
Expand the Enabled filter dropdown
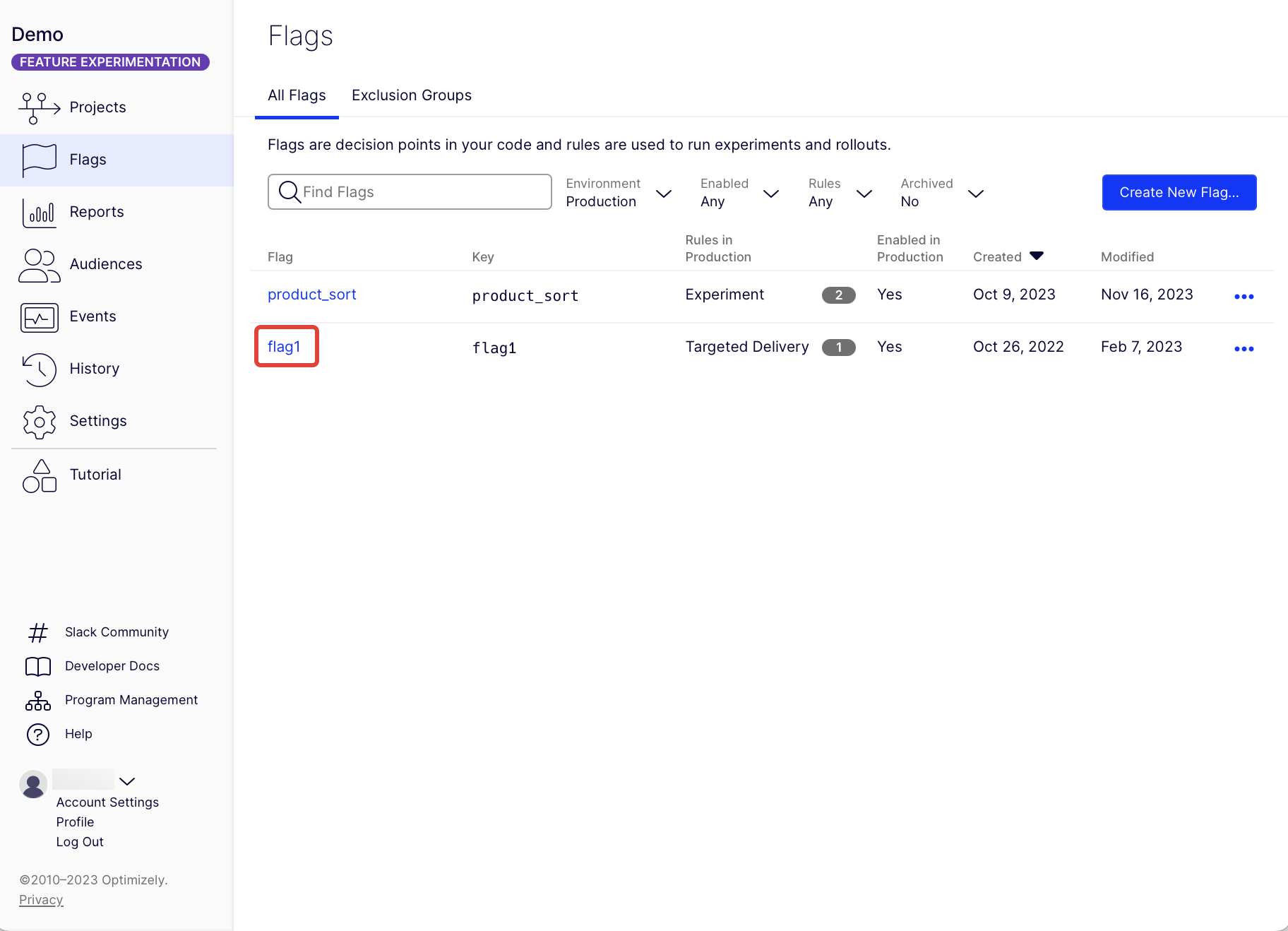click(x=740, y=193)
